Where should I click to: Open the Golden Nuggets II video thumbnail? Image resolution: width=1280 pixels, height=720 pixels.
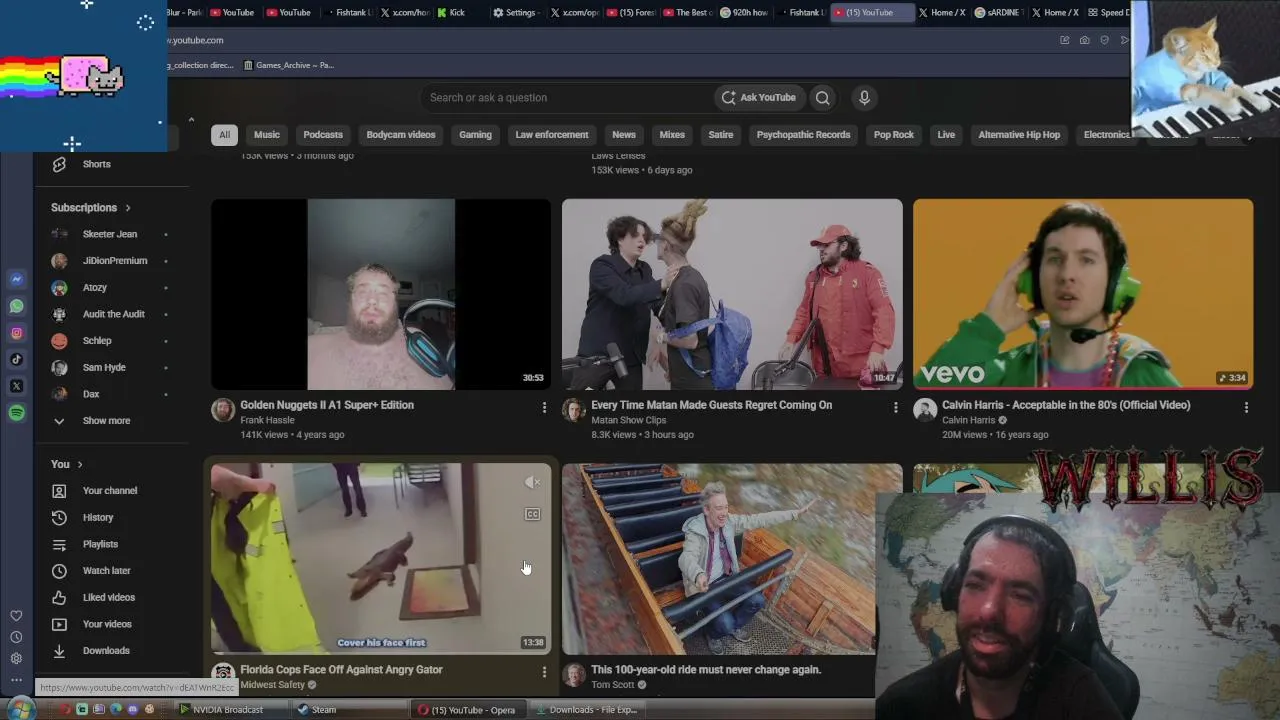(381, 294)
